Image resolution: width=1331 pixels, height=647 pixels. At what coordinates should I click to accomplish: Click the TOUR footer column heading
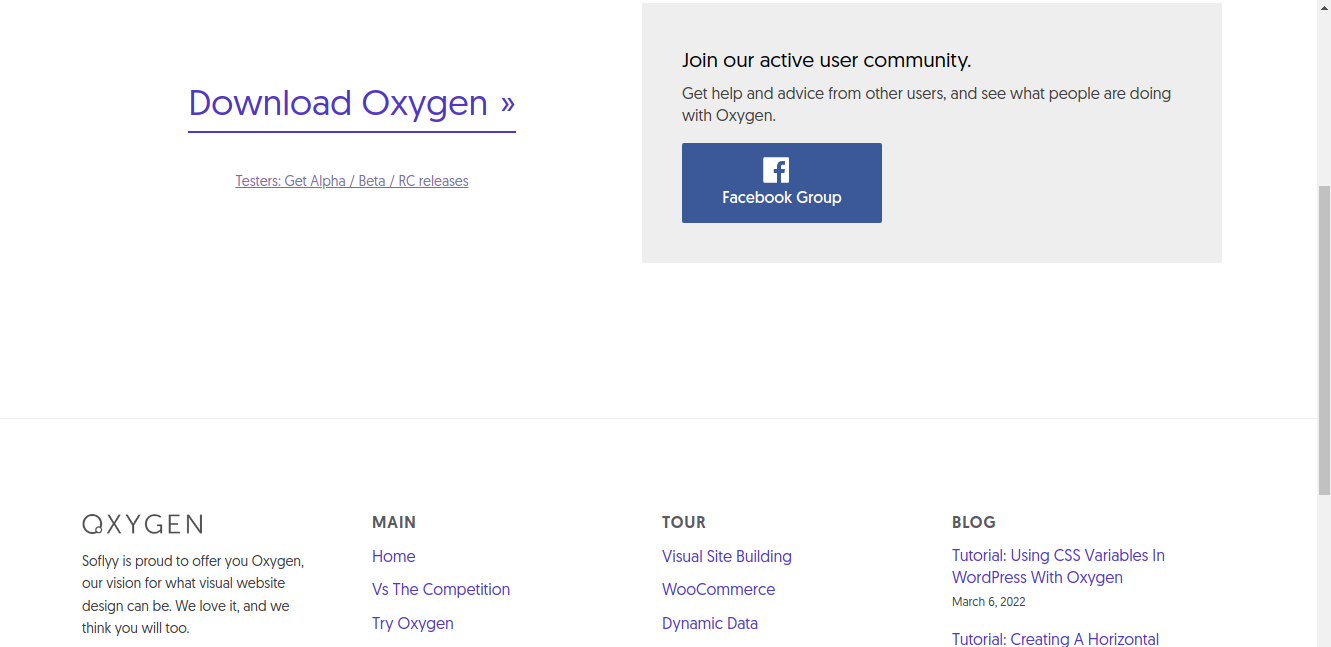(x=684, y=522)
